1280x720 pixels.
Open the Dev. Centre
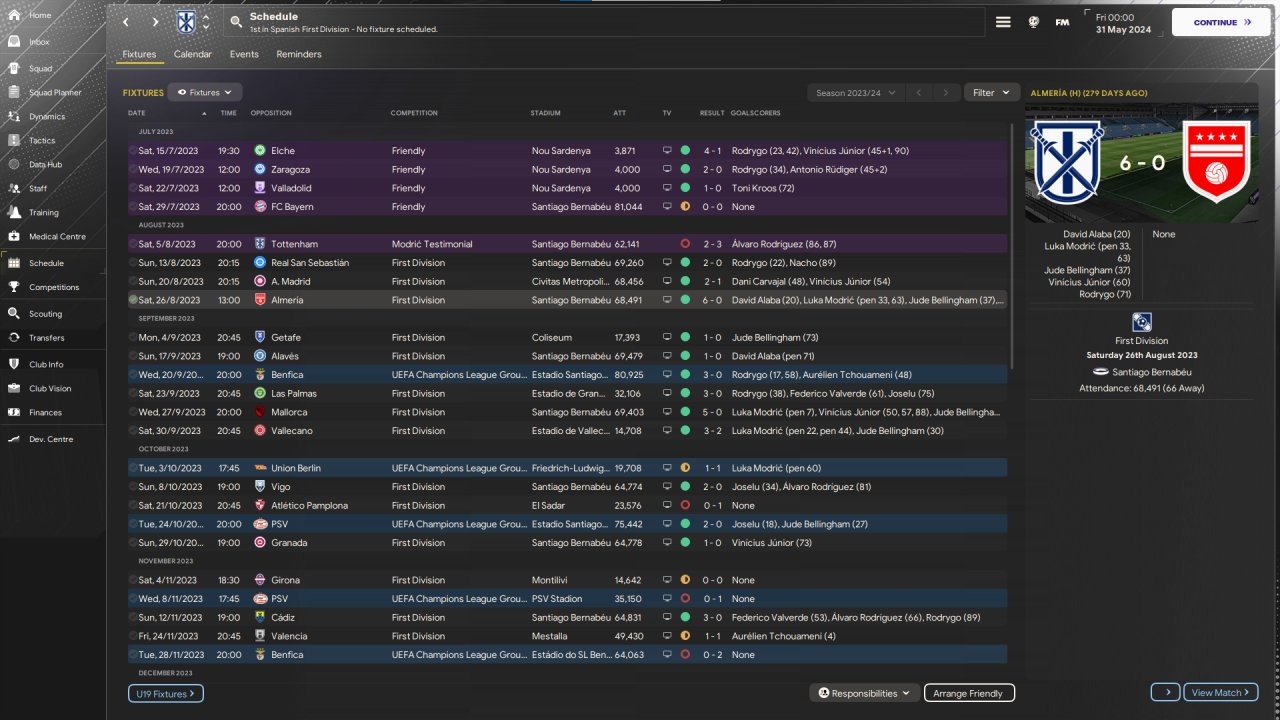pos(53,439)
